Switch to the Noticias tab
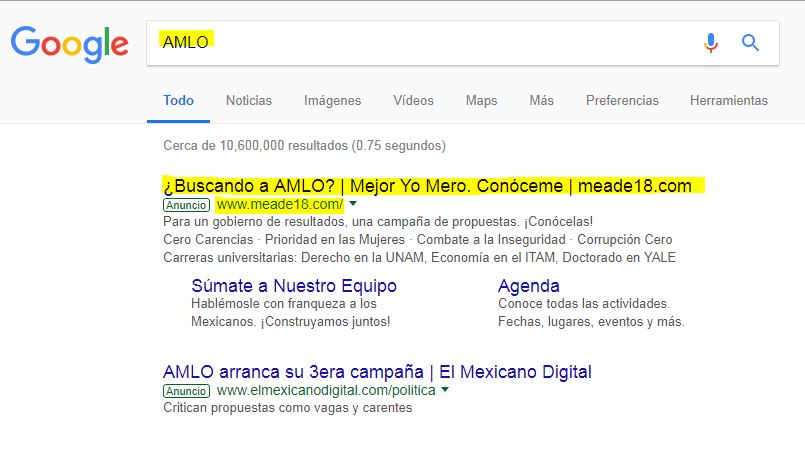This screenshot has height=453, width=805. point(248,100)
